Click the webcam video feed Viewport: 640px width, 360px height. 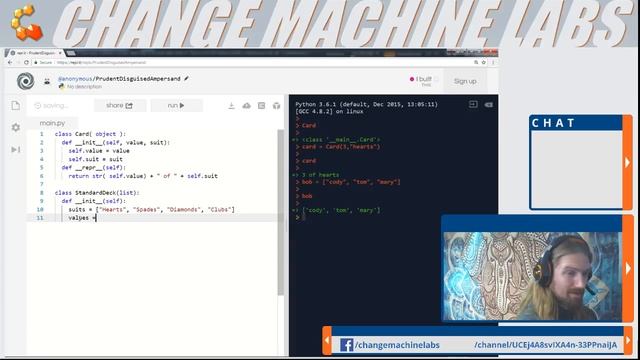pos(532,276)
